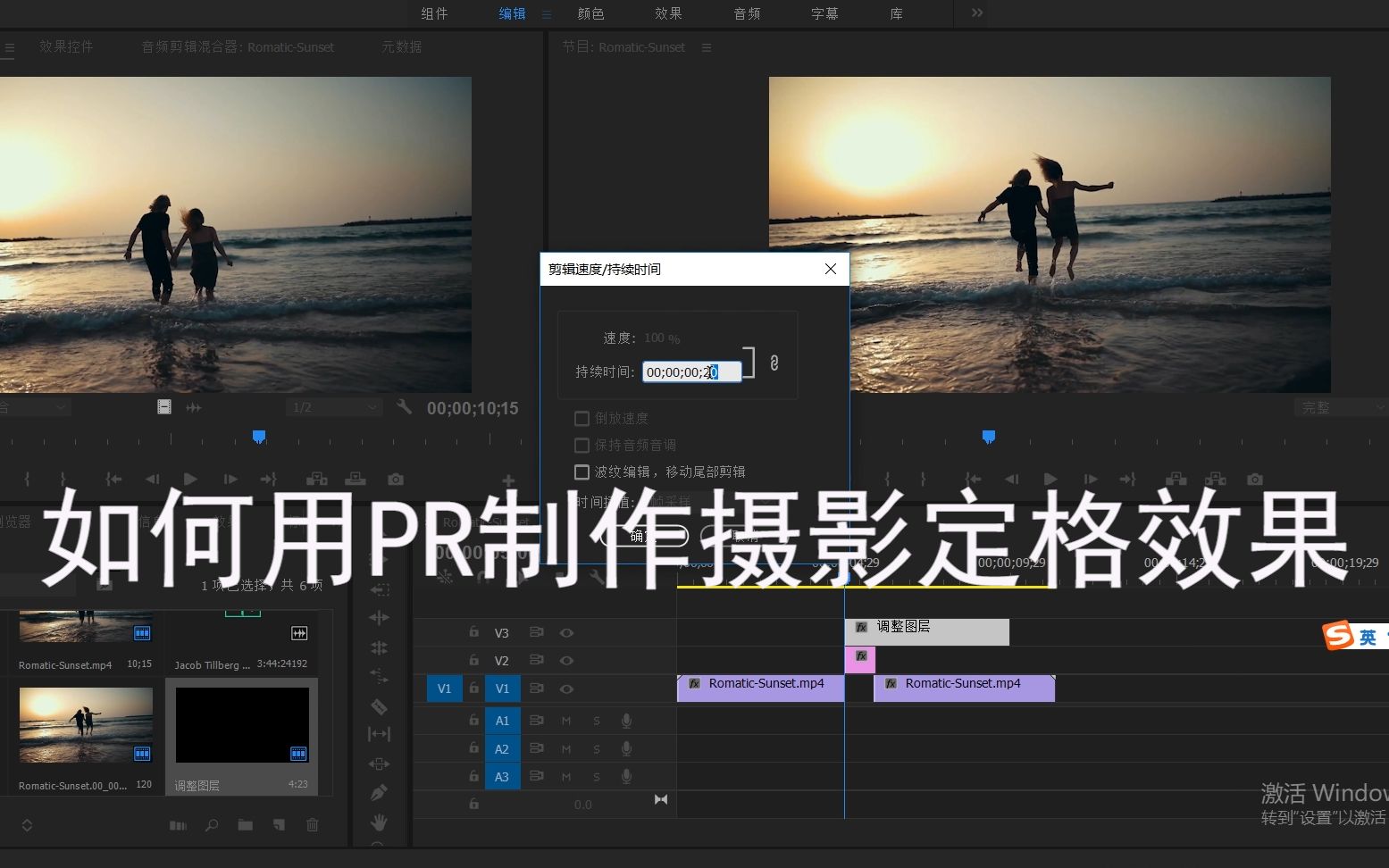Toggle V2 track visibility eye
The image size is (1389, 868).
click(566, 660)
